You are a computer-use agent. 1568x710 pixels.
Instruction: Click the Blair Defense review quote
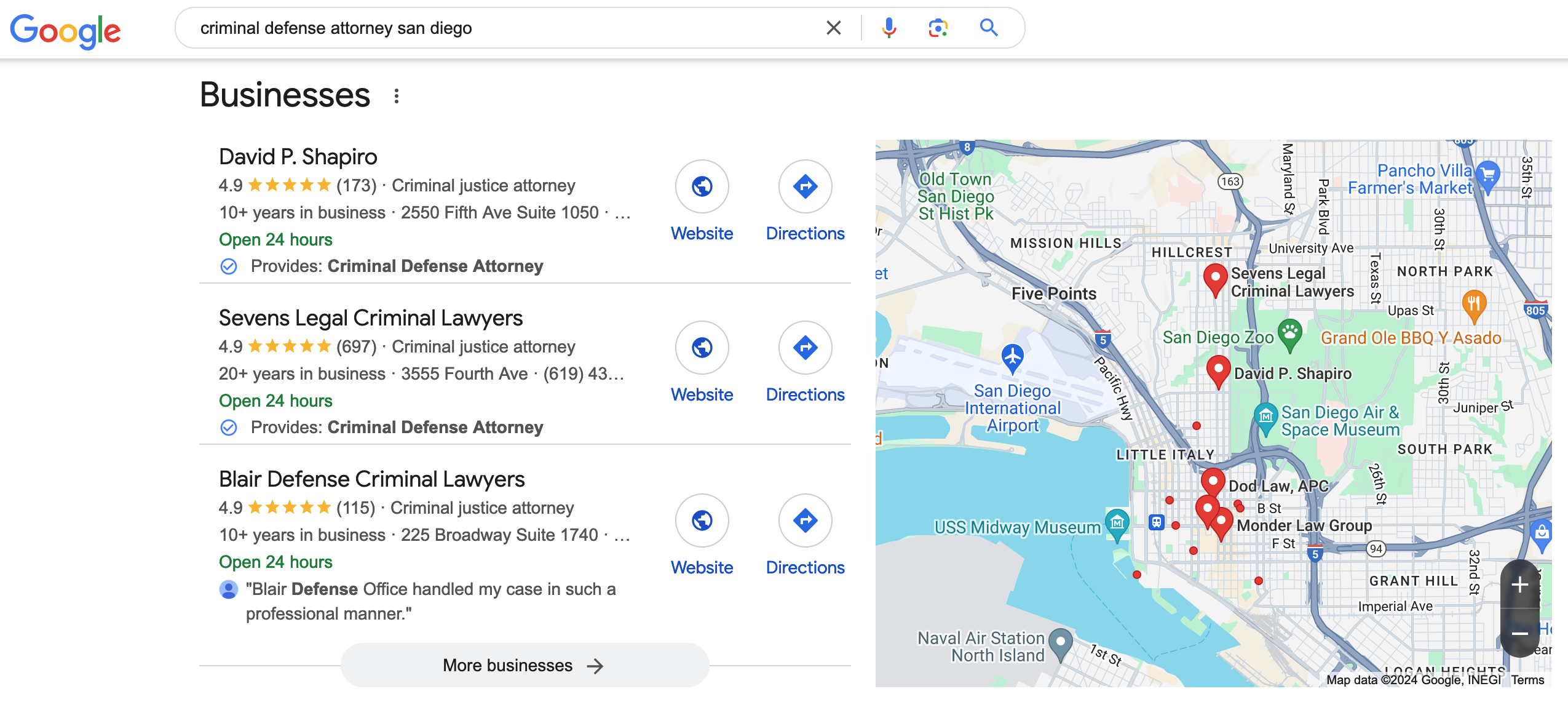tap(430, 601)
